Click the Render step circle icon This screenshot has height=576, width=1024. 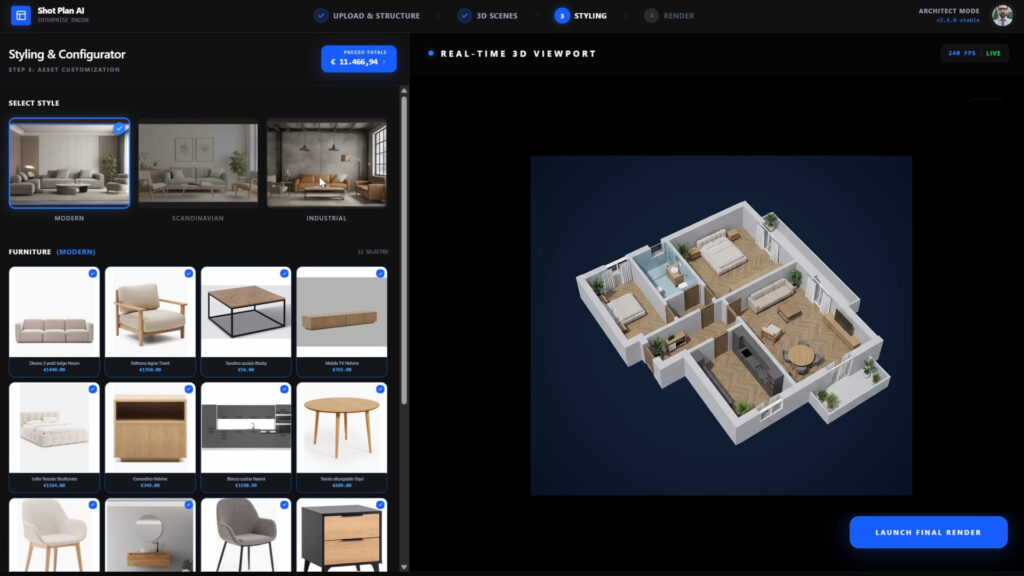652,16
